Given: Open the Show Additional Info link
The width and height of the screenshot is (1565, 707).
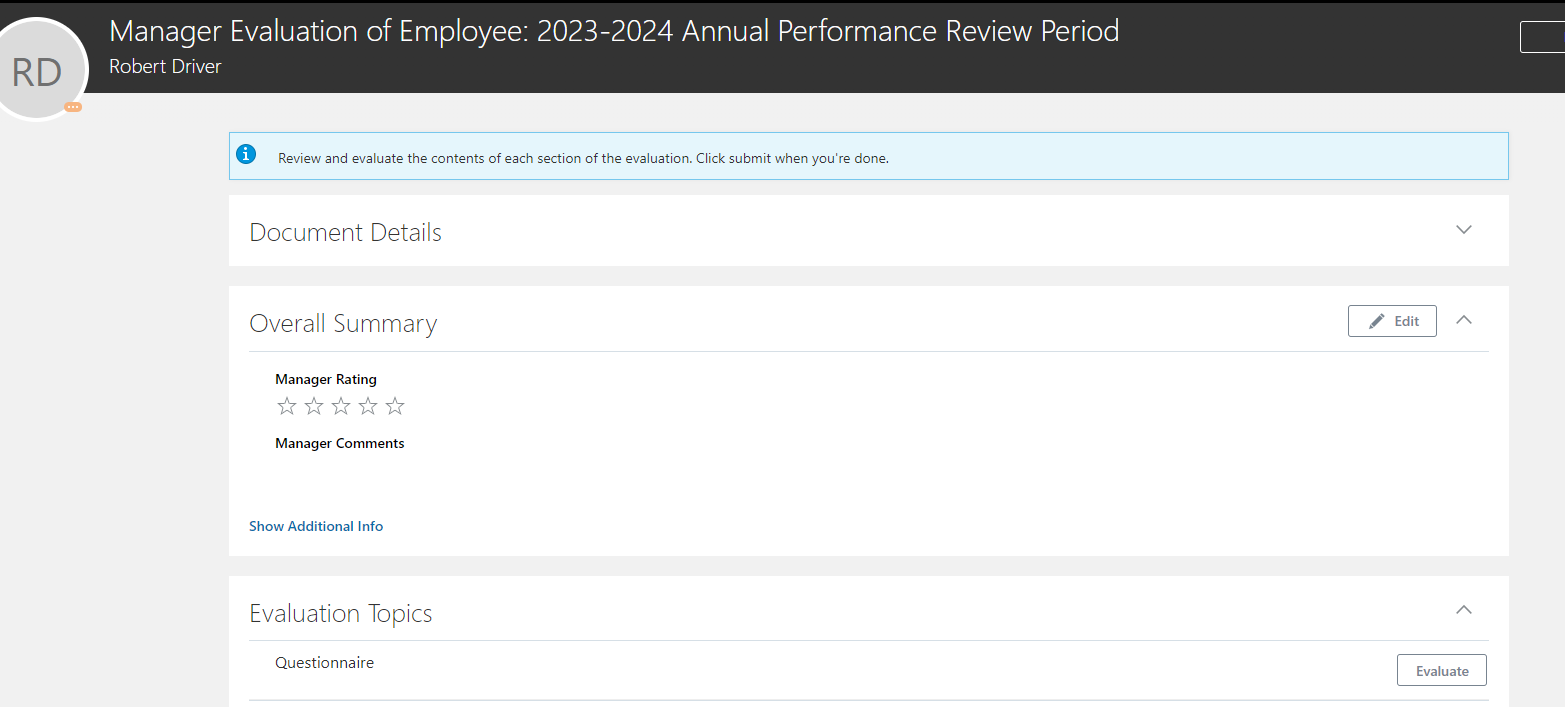Looking at the screenshot, I should 316,526.
